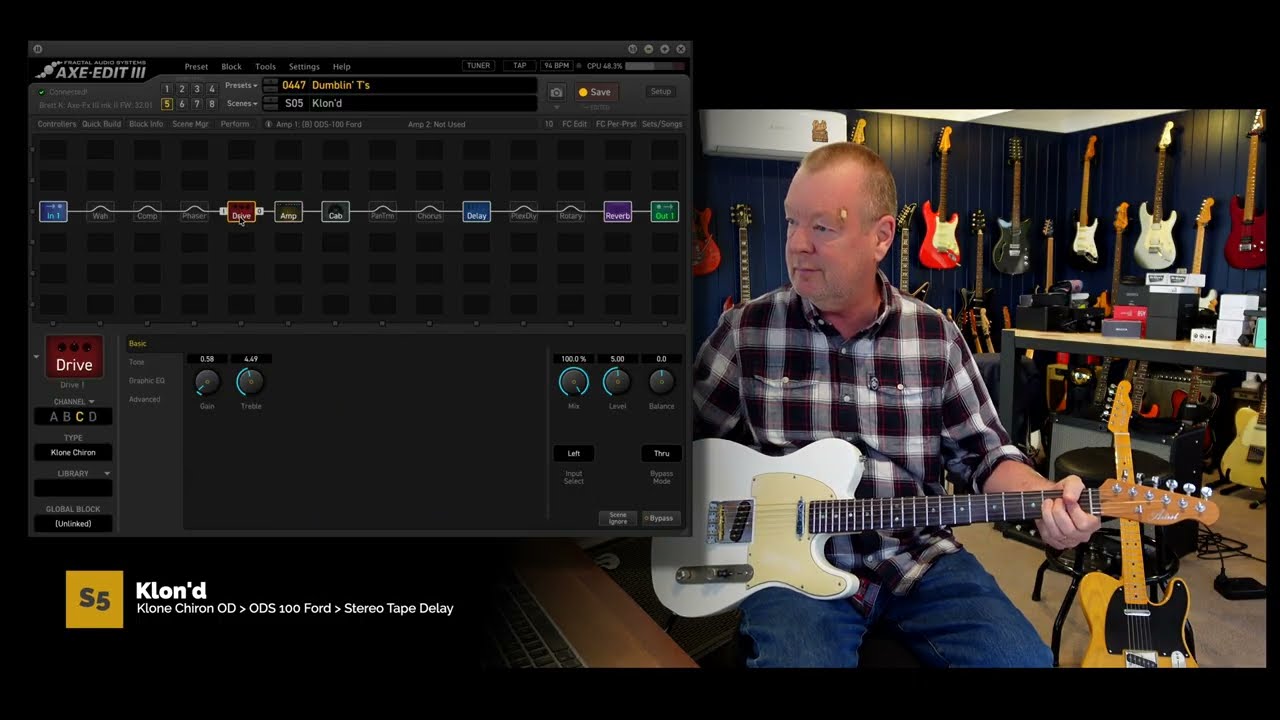Select the Phaser block in grid
This screenshot has height=720, width=1280.
click(194, 212)
